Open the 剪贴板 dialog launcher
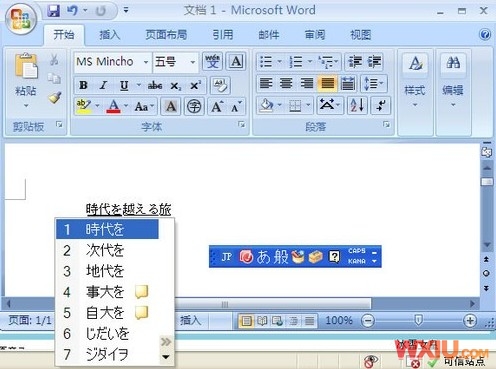This screenshot has width=496, height=369. (x=59, y=125)
